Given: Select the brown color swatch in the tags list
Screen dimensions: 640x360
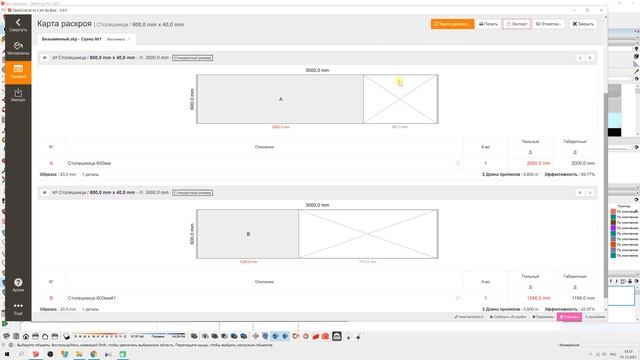Looking at the screenshot, I should [613, 222].
